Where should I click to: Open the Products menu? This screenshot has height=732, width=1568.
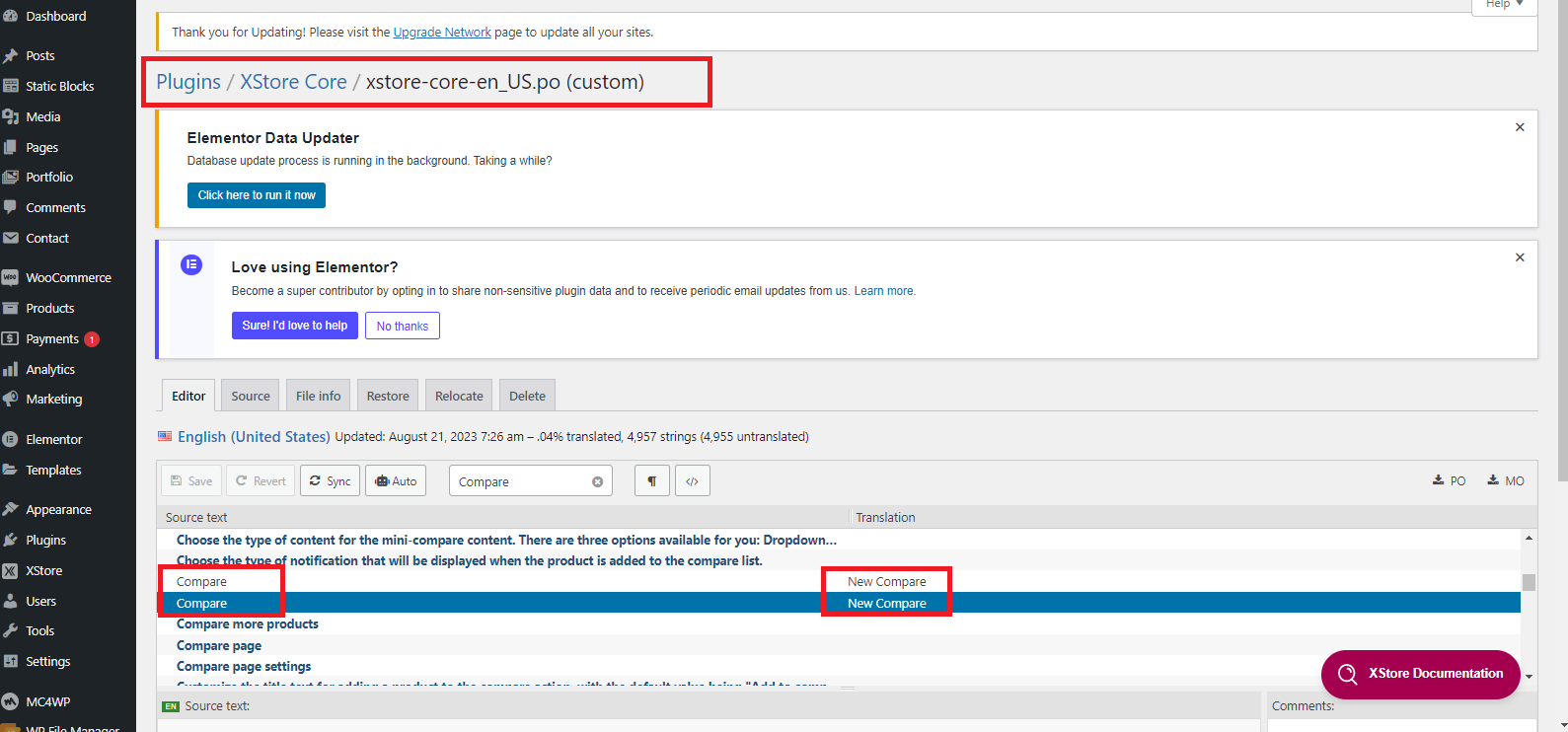49,308
